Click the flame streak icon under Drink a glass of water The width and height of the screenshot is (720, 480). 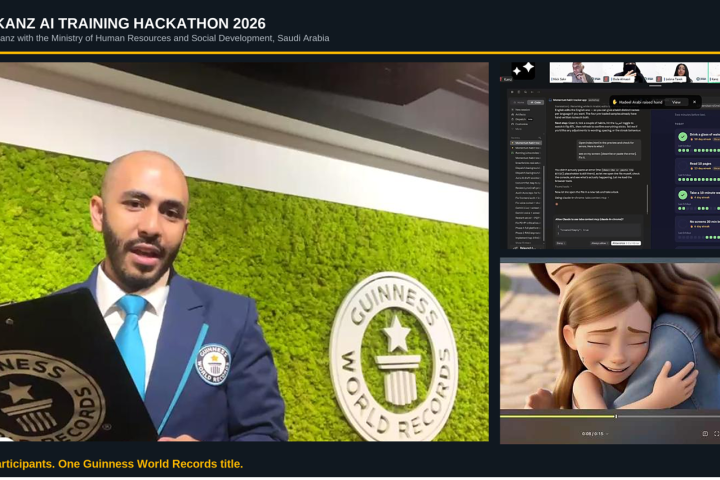click(692, 139)
